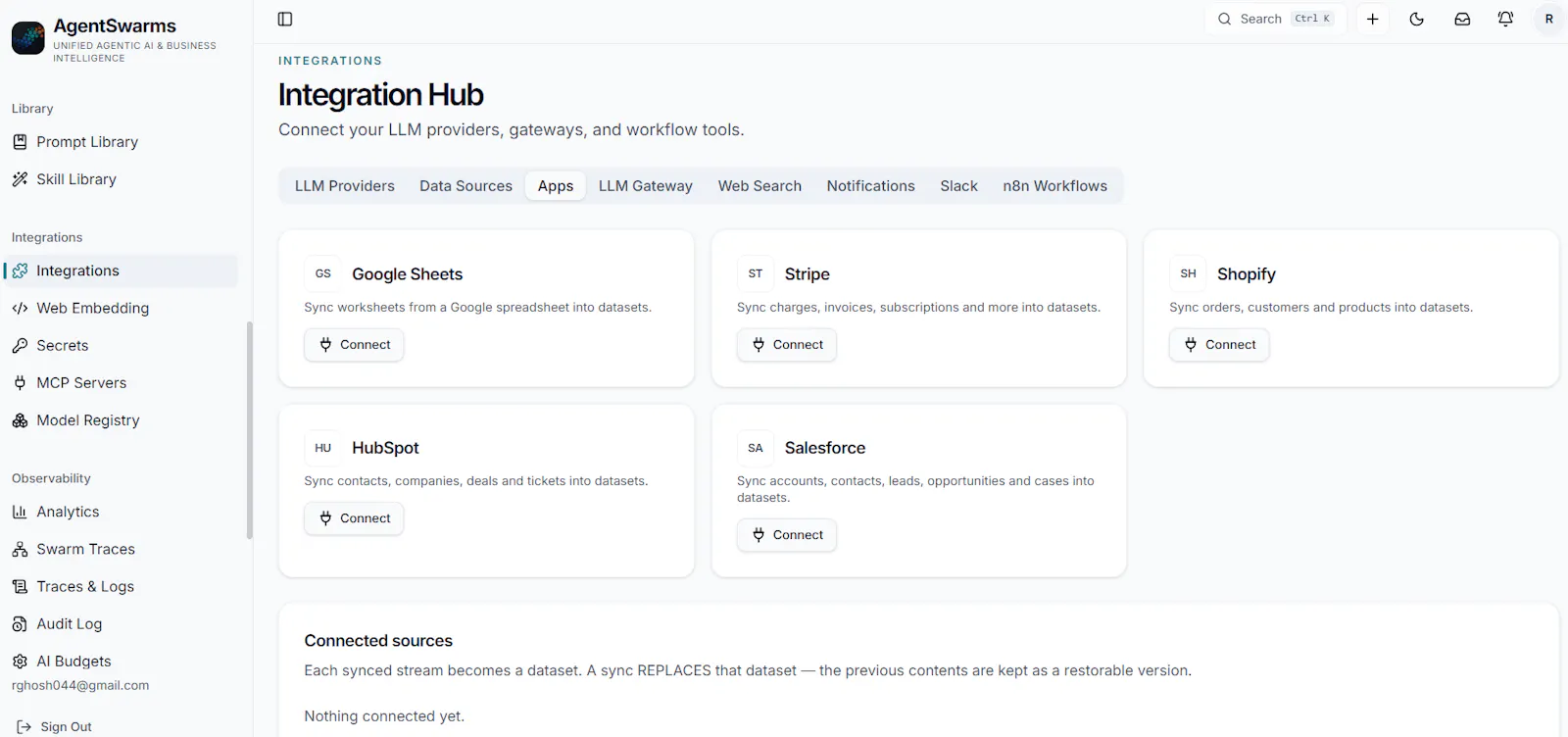Image resolution: width=1568 pixels, height=737 pixels.
Task: Open Traces & Logs page
Action: [121, 586]
